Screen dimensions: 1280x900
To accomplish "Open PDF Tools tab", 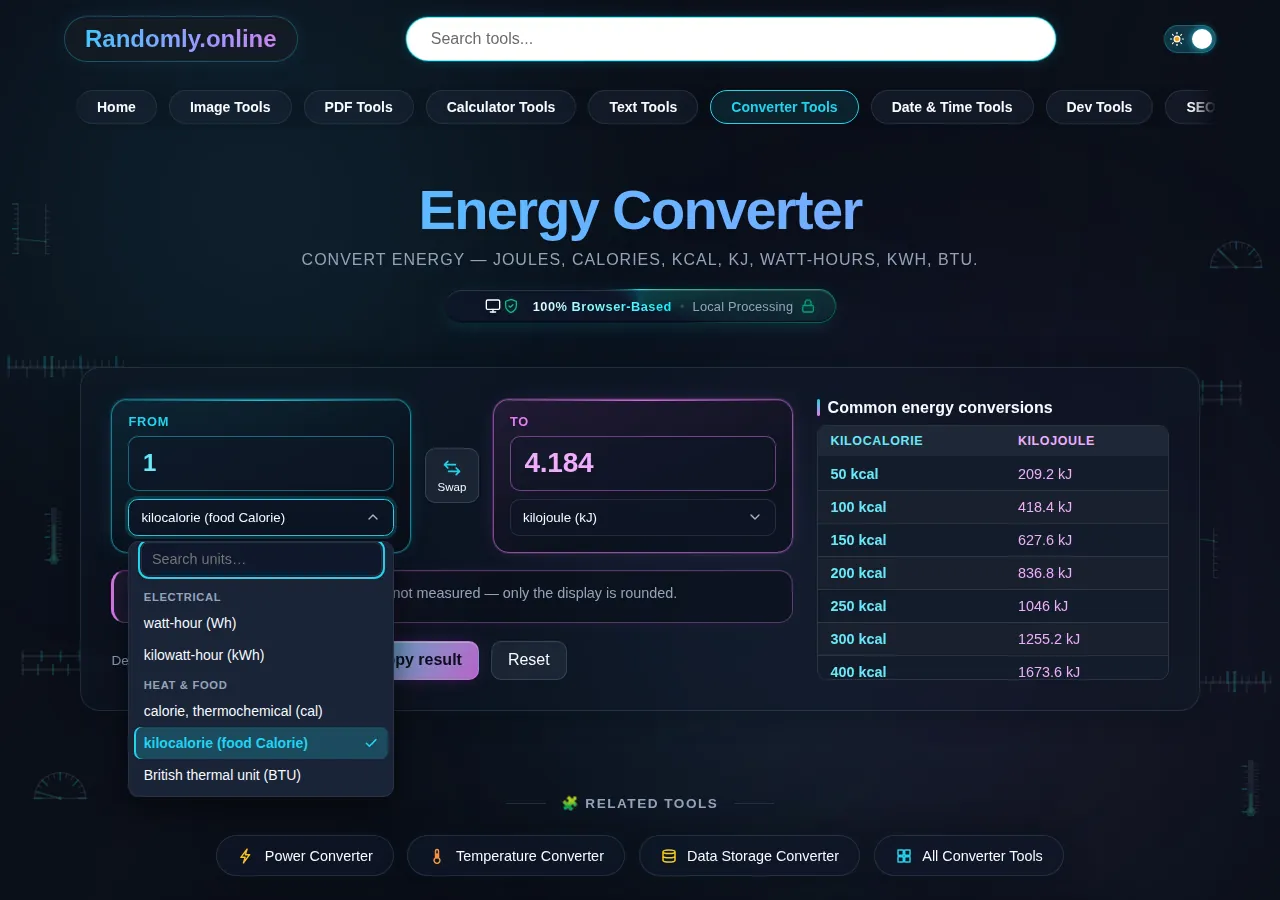I will tap(358, 107).
